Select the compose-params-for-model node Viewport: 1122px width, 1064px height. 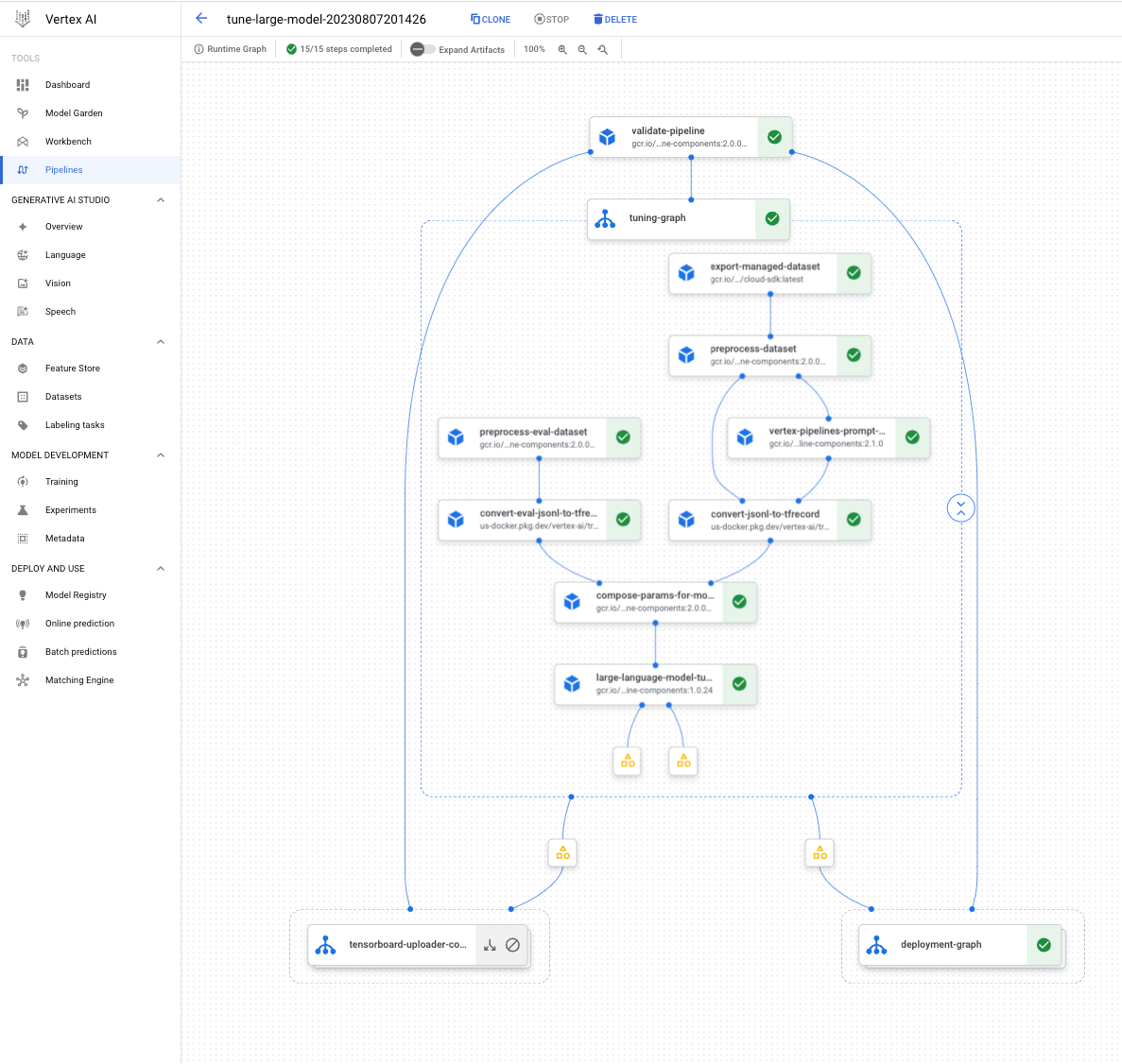click(x=655, y=602)
